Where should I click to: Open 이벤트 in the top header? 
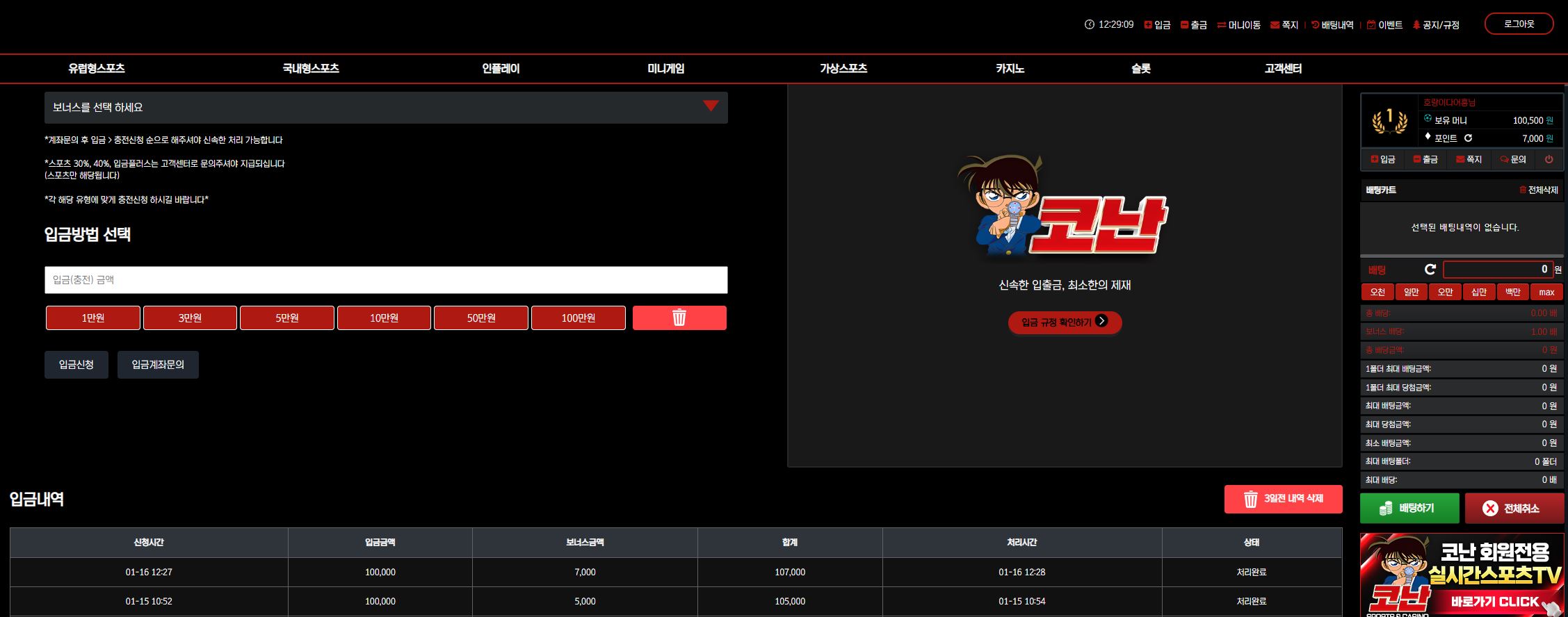[x=1384, y=25]
